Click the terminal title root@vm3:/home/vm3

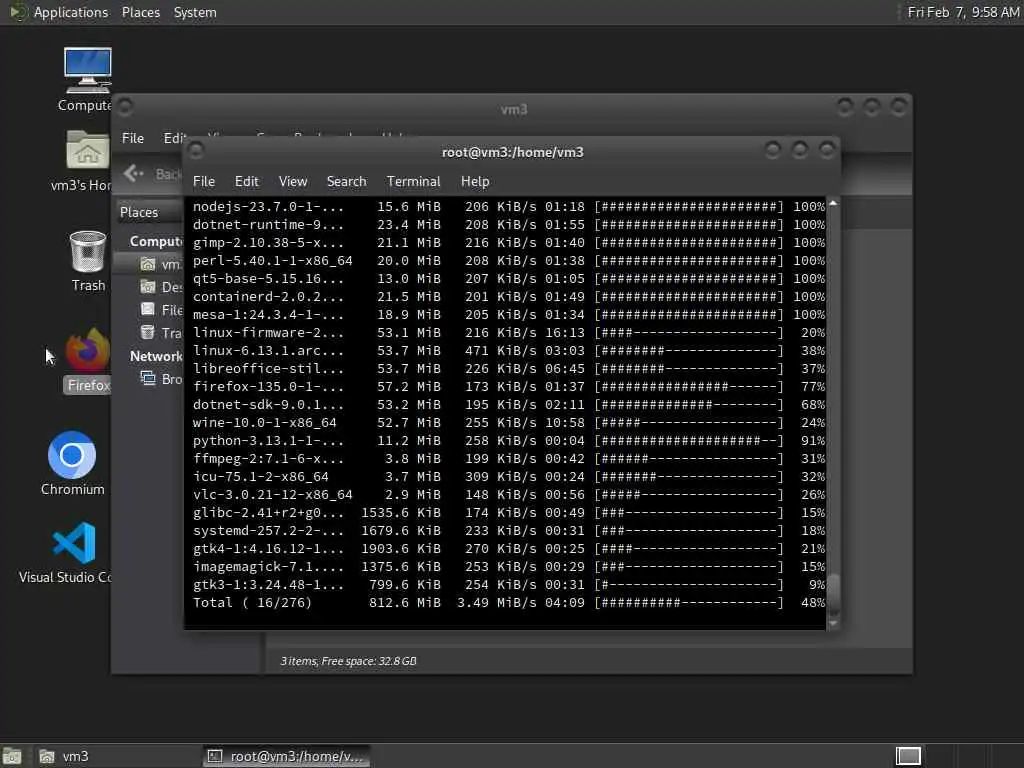(513, 152)
